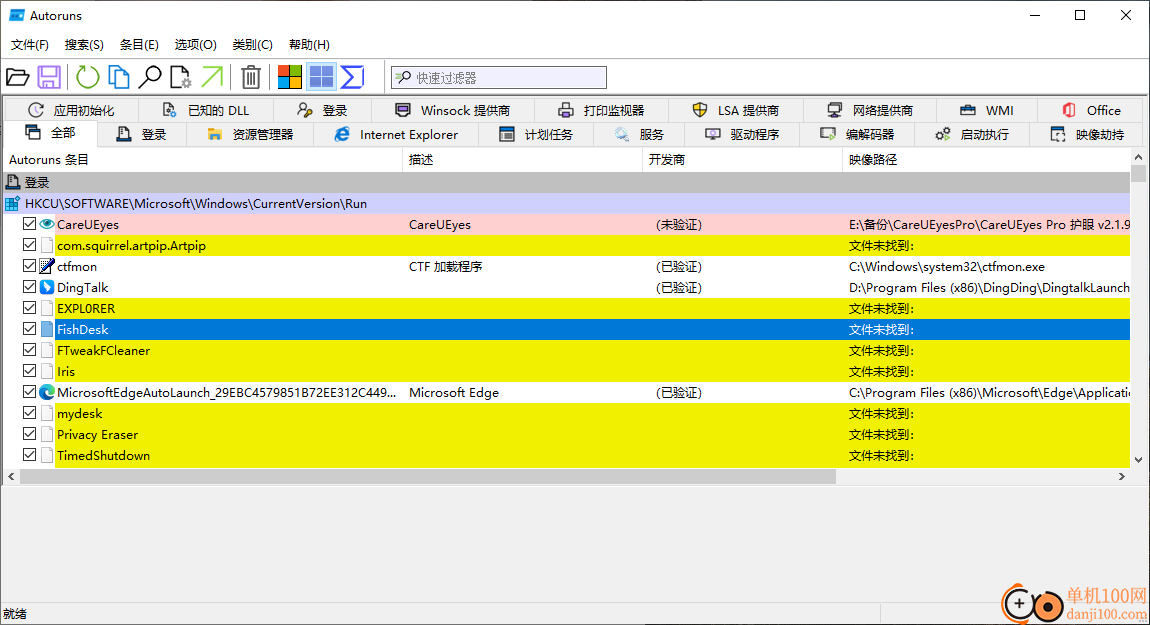Click the file properties gear icon

180,77
